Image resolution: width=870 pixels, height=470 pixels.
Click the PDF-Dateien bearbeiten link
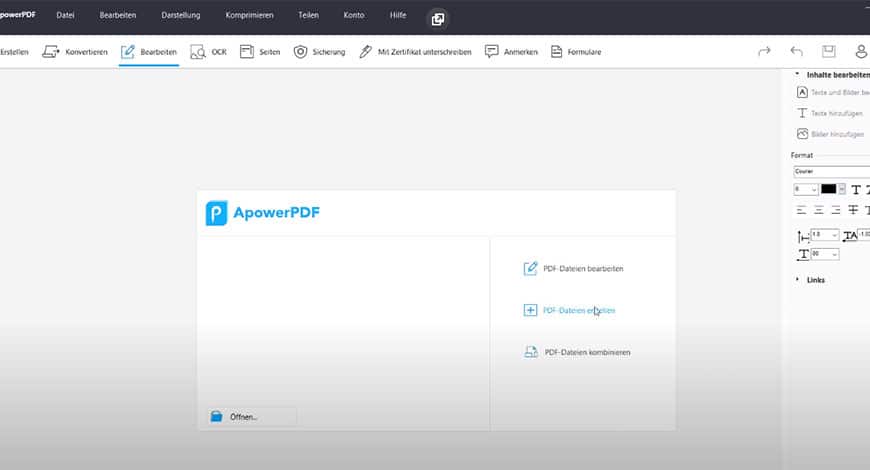(583, 269)
